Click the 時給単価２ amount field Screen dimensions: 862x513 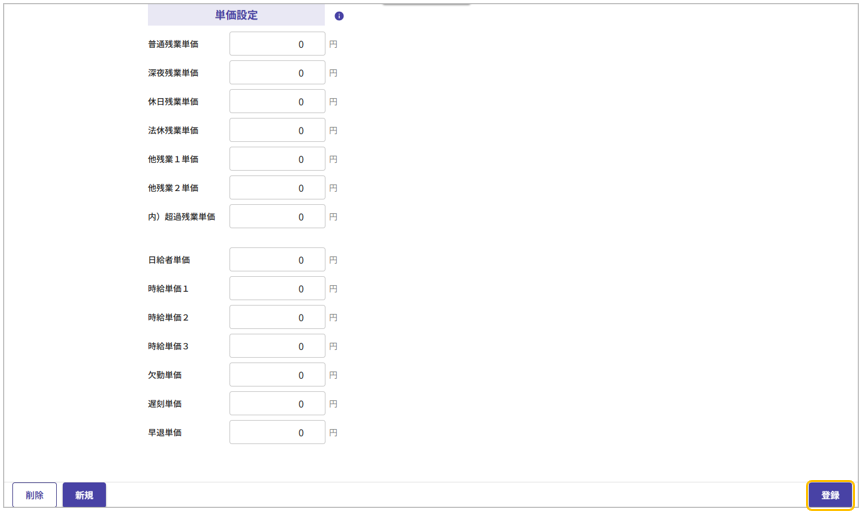tap(277, 318)
